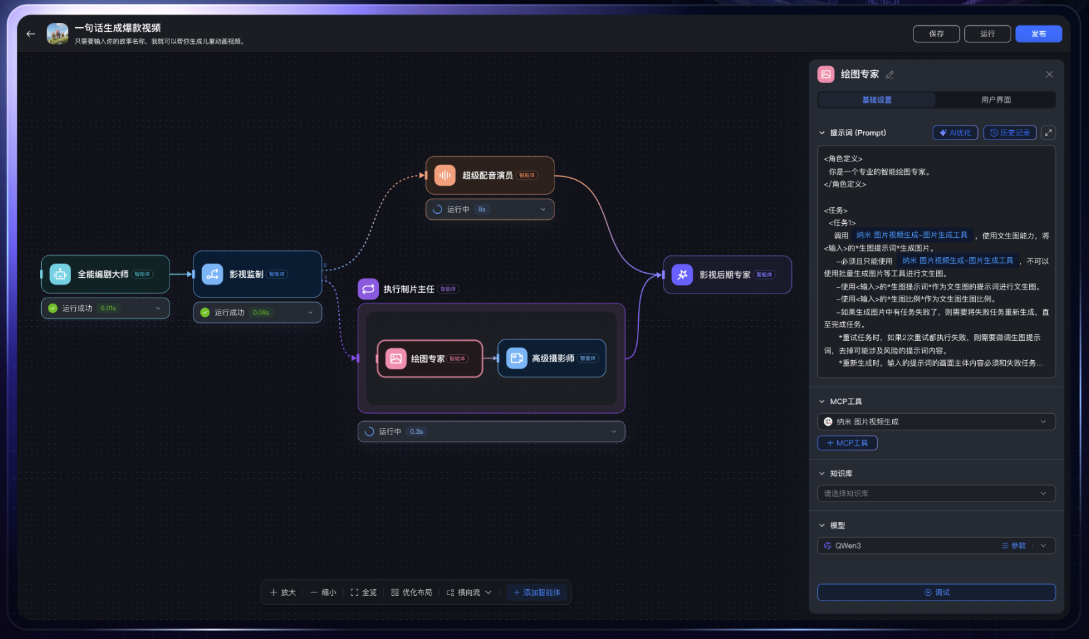1089x639 pixels.
Task: Click the 全能编剧大师 robot icon
Action: (x=60, y=273)
